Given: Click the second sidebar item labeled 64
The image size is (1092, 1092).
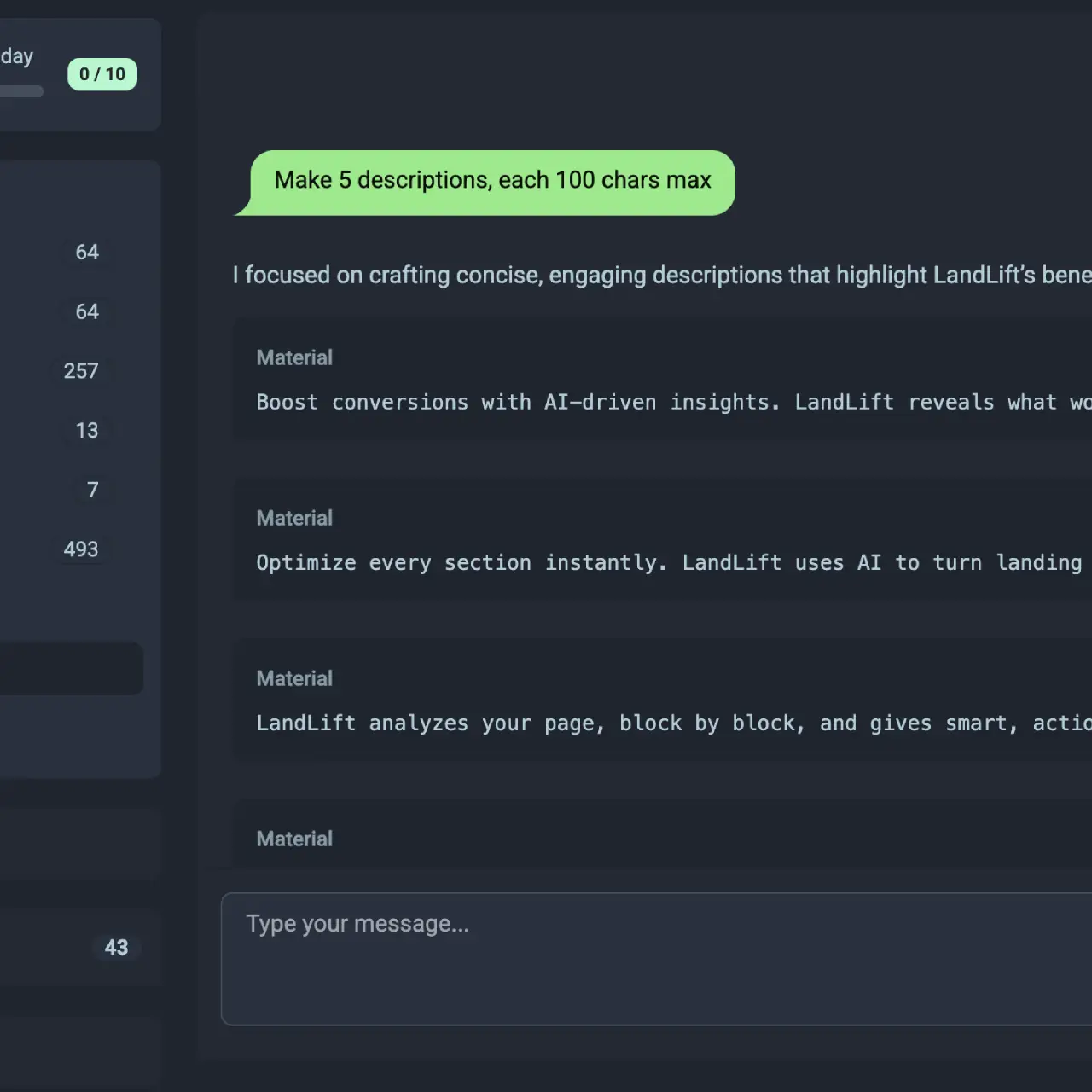Looking at the screenshot, I should point(86,311).
